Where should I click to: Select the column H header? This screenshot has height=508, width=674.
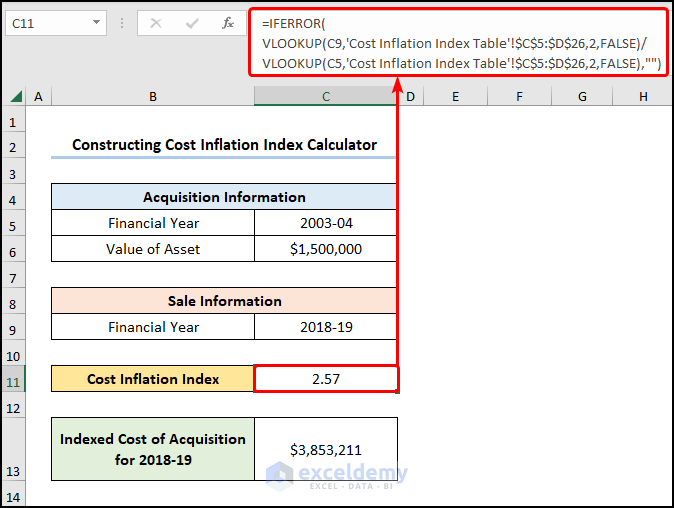pos(642,96)
